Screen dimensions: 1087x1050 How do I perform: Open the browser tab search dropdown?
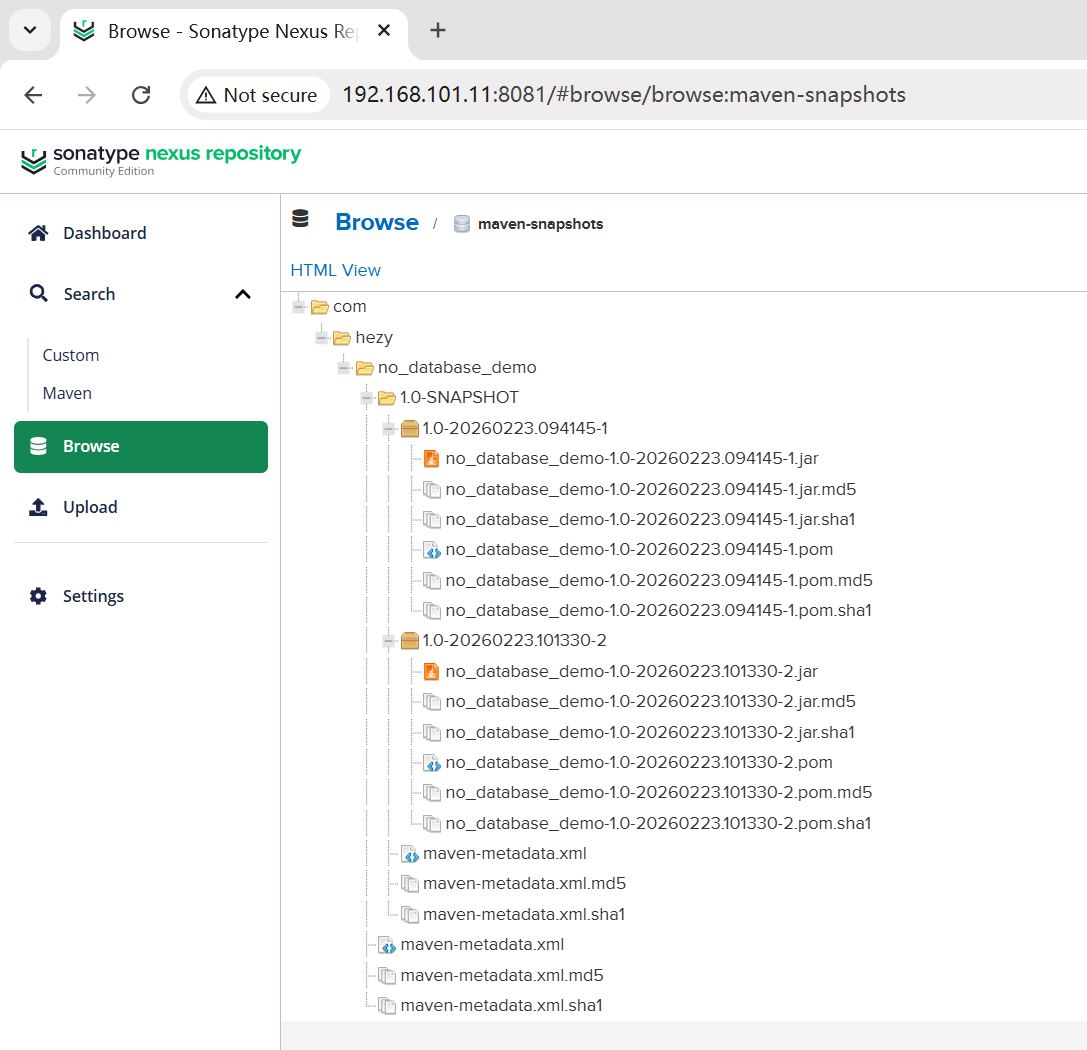coord(30,30)
